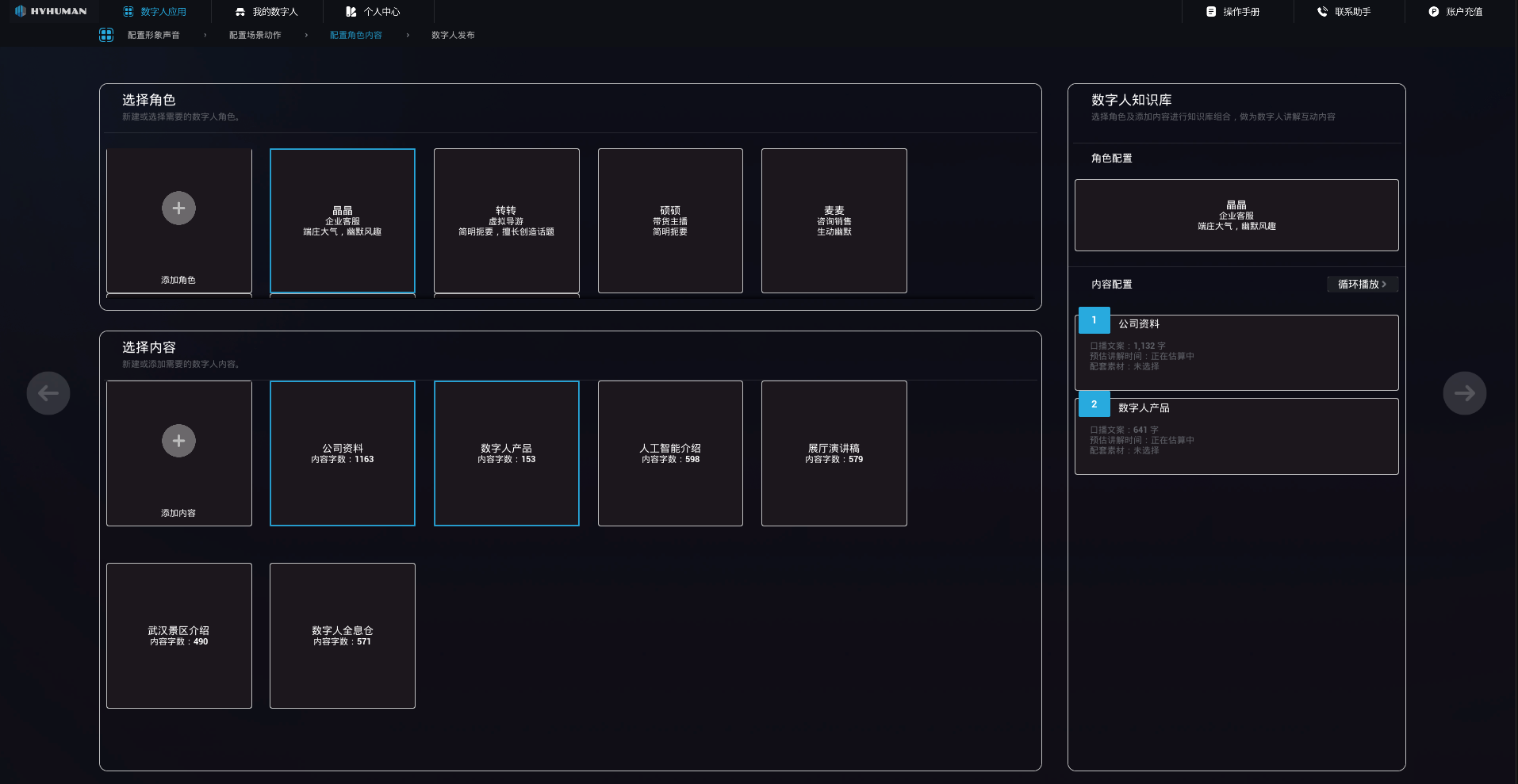Open the 个人中心 tab
The image size is (1518, 784).
pyautogui.click(x=382, y=12)
